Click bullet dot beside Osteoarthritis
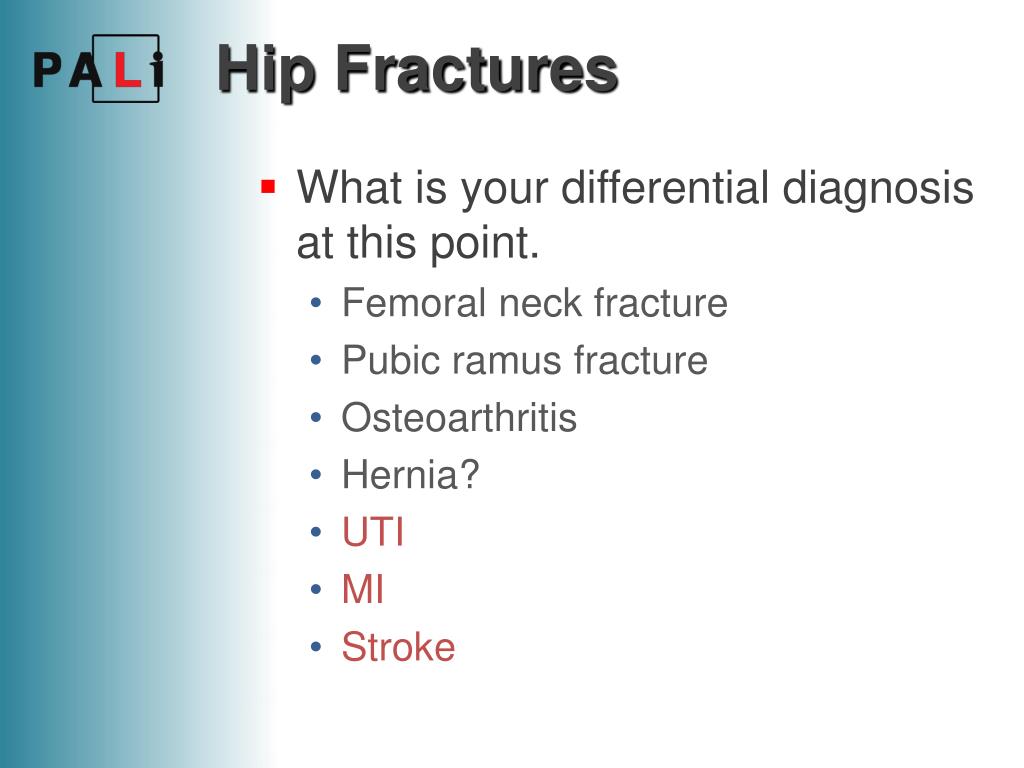The image size is (1024, 768). click(317, 417)
